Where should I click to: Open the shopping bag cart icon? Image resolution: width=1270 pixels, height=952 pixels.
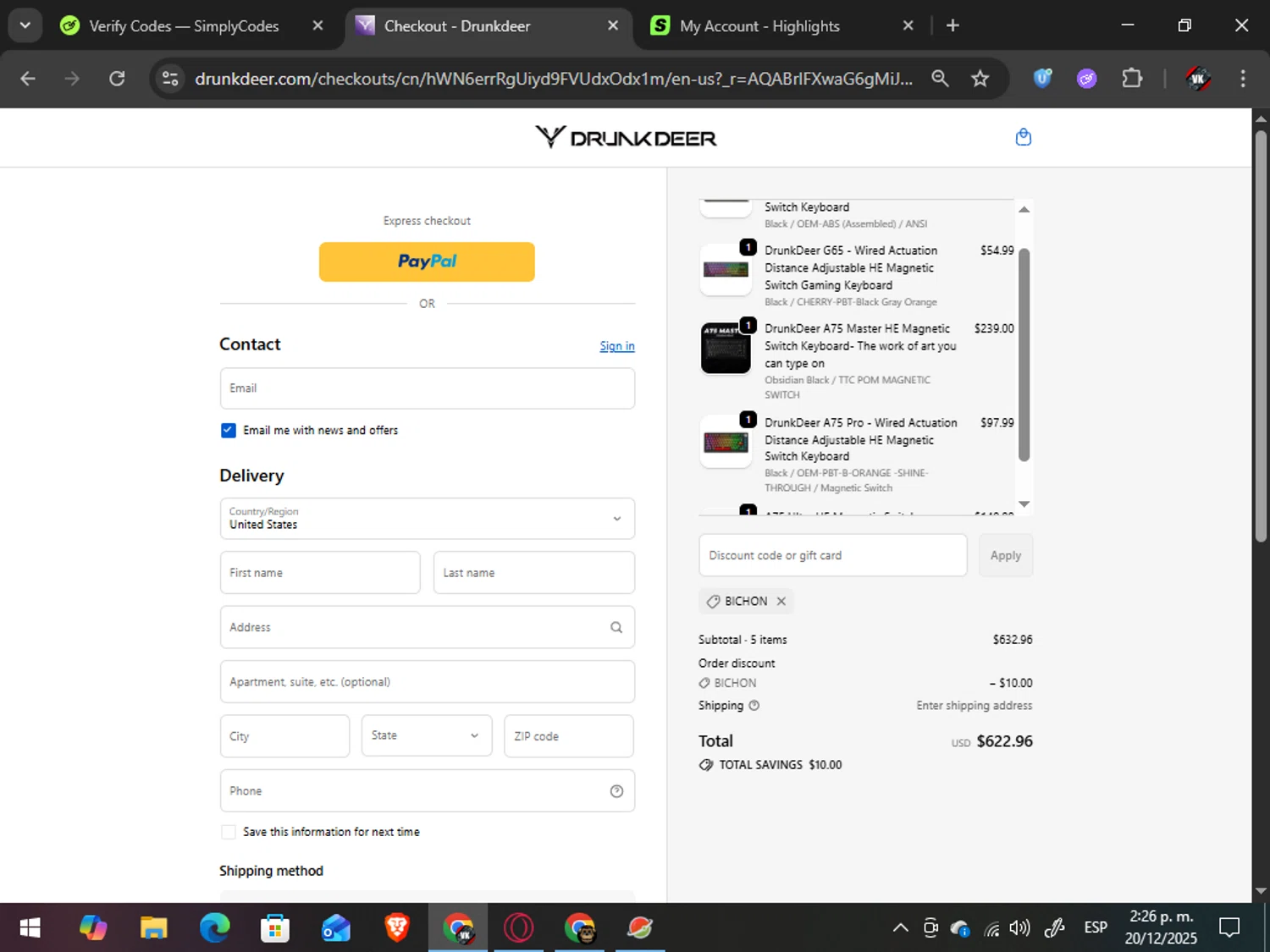point(1023,137)
